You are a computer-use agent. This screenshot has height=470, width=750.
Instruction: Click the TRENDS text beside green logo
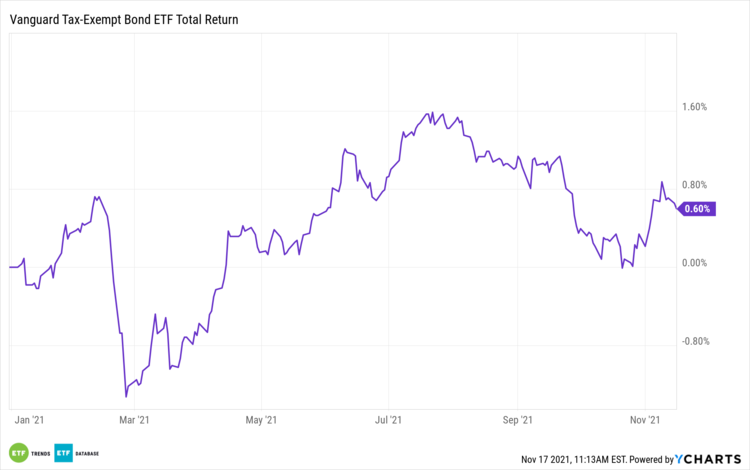click(x=39, y=452)
